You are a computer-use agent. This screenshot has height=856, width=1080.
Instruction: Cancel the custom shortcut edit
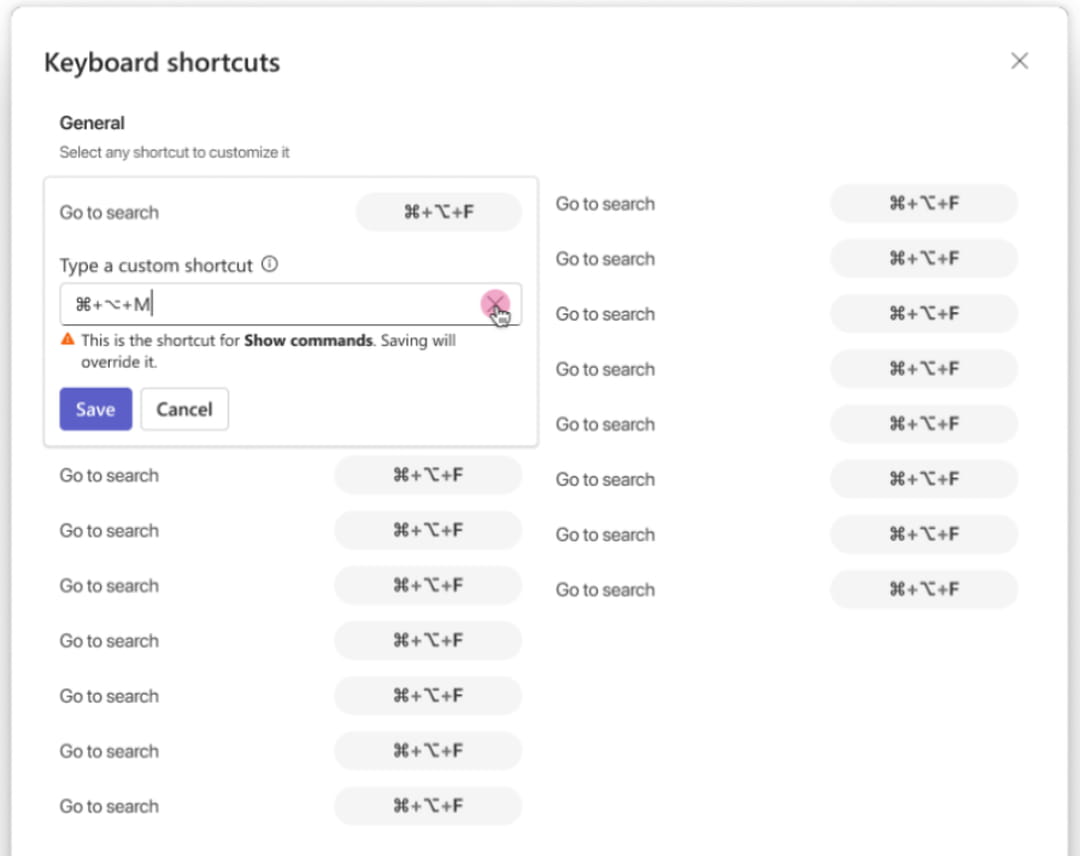click(185, 409)
